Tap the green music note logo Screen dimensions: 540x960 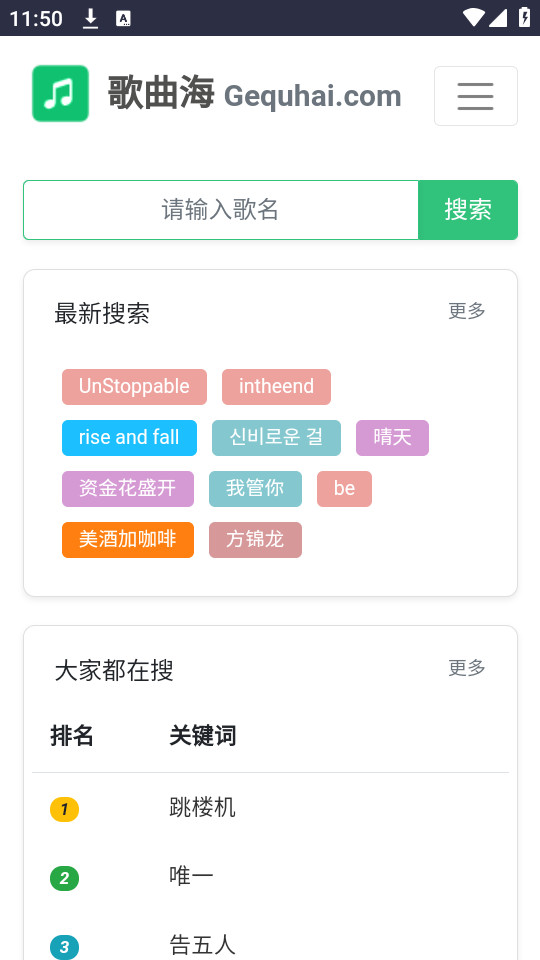pos(61,94)
